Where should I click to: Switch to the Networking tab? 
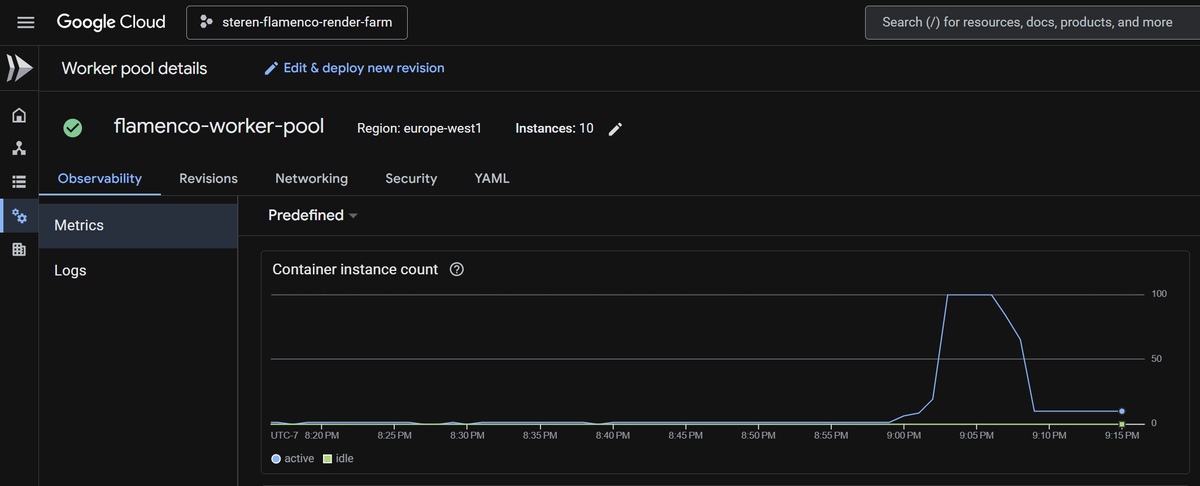point(311,178)
